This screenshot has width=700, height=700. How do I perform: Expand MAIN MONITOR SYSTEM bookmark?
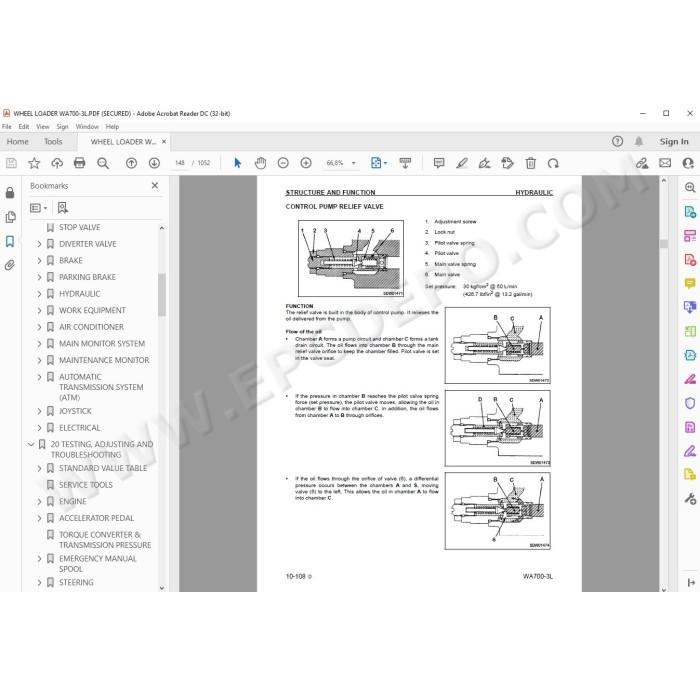[x=39, y=343]
